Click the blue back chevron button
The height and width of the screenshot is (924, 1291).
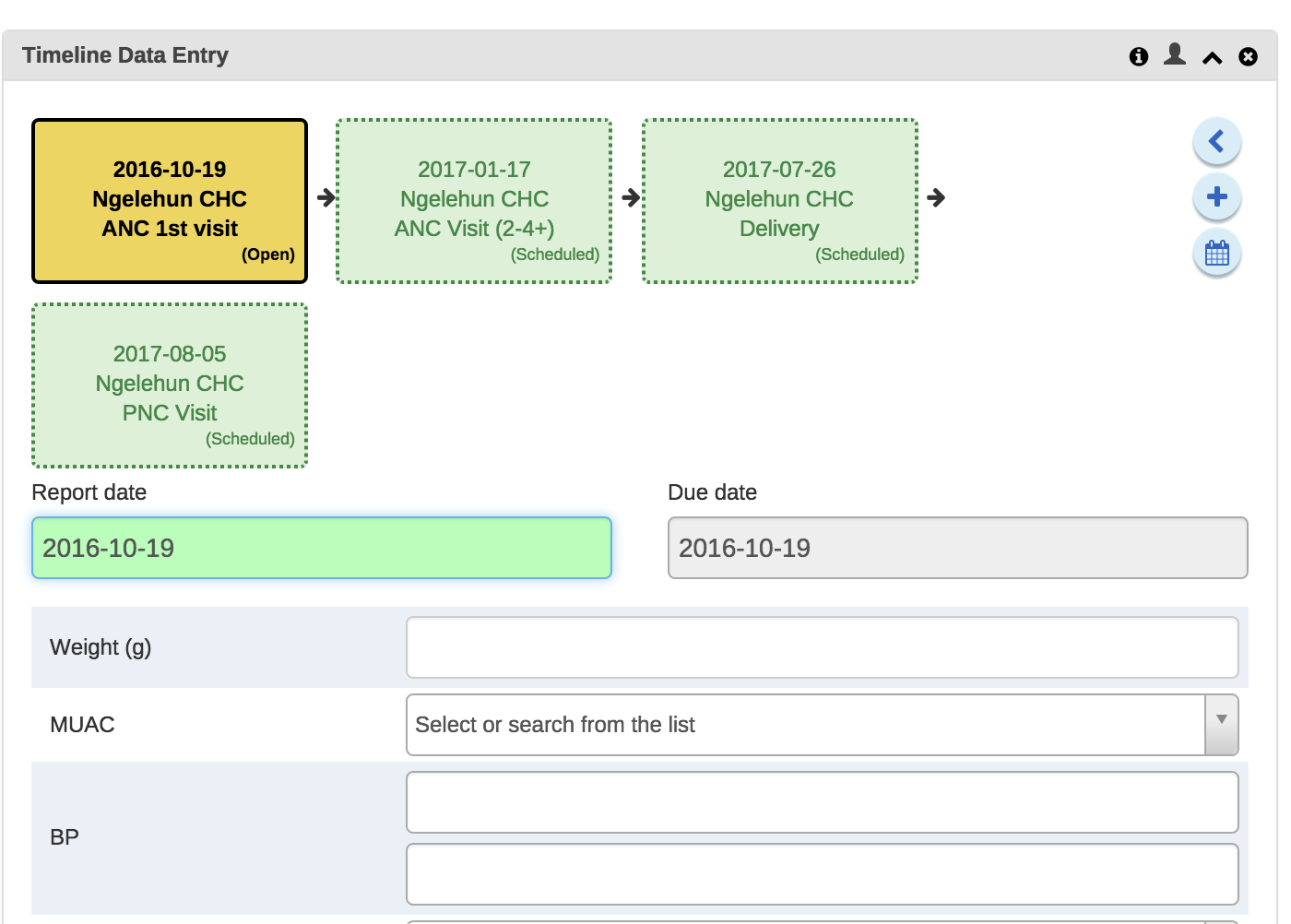(1216, 142)
